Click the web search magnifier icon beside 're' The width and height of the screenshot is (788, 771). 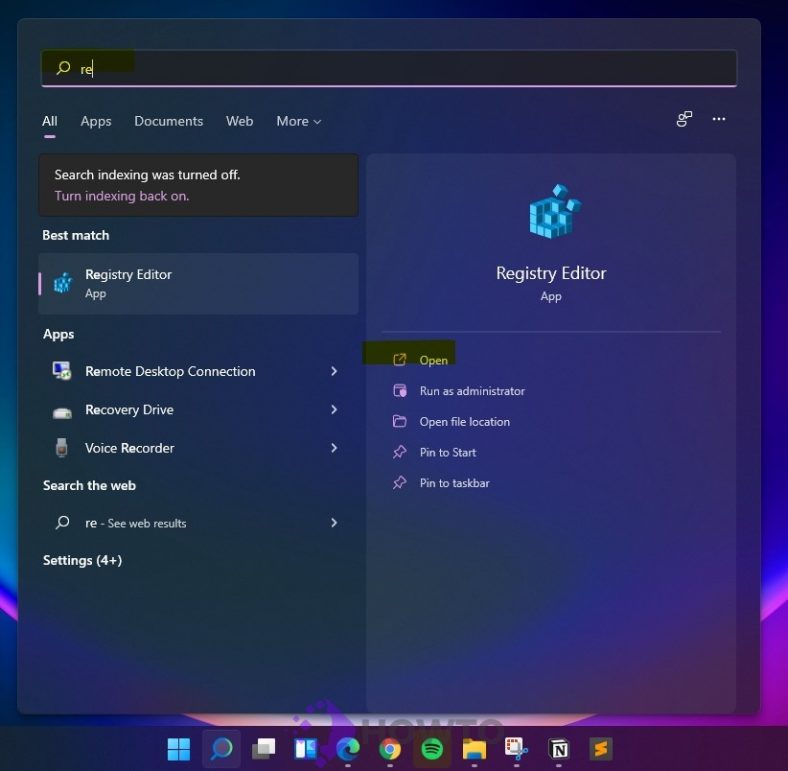coord(62,523)
